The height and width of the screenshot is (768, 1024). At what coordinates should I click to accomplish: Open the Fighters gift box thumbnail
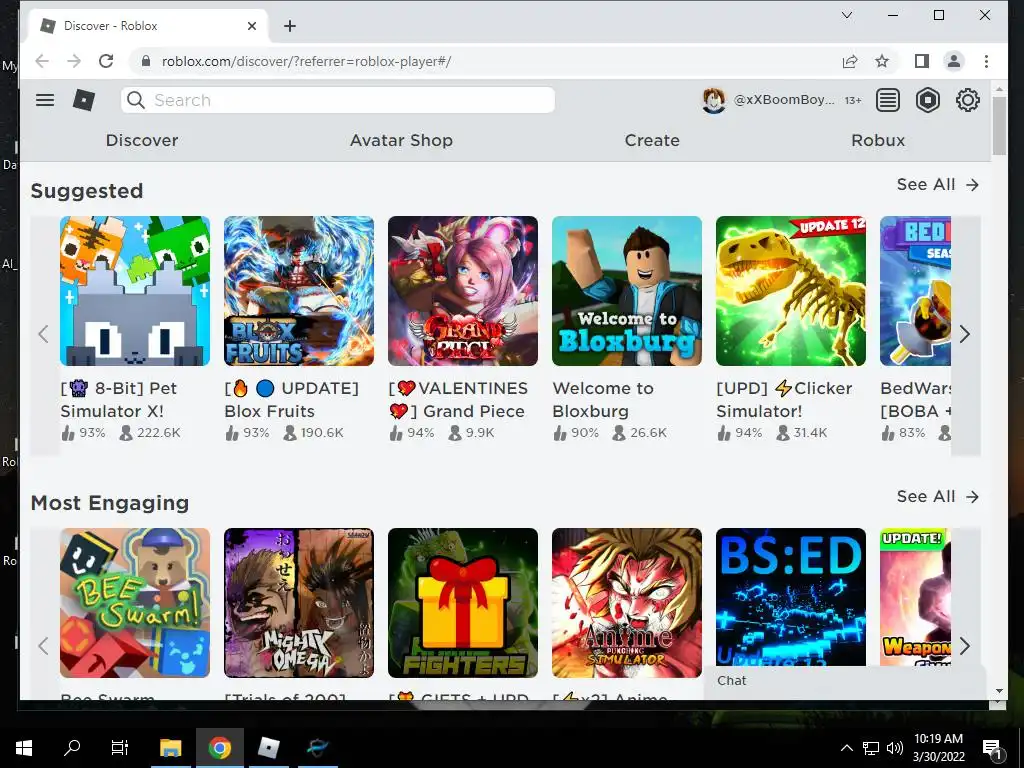(x=463, y=603)
